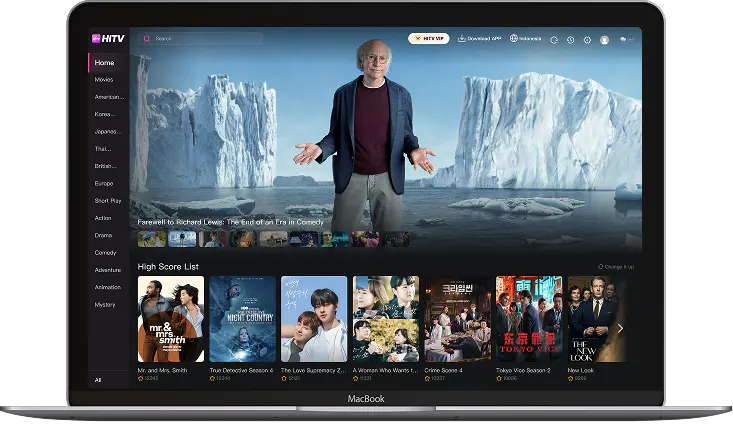Open the Japanese category in sidebar
This screenshot has height=430, width=733.
point(108,132)
